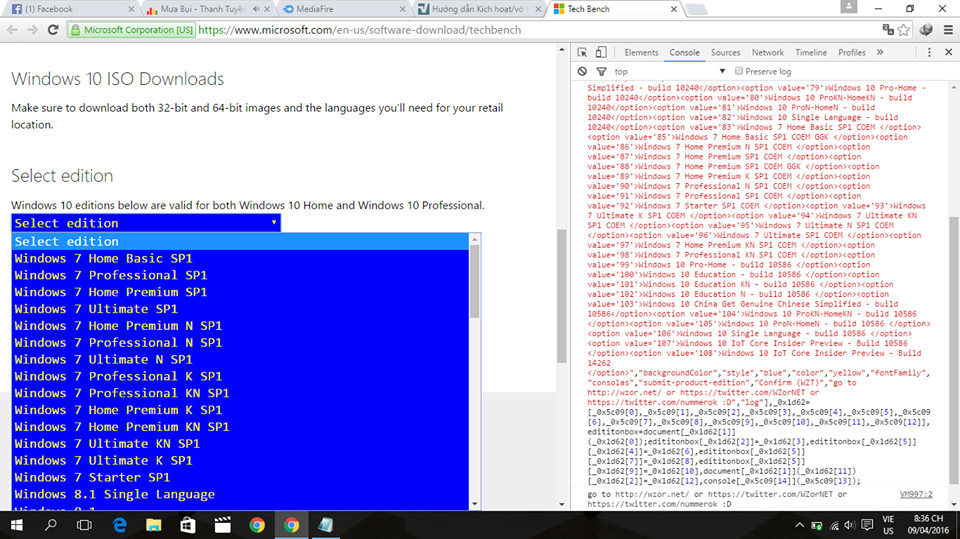Choose Windows 7 Ultimate N SP1
The height and width of the screenshot is (539, 960).
pyautogui.click(x=240, y=360)
